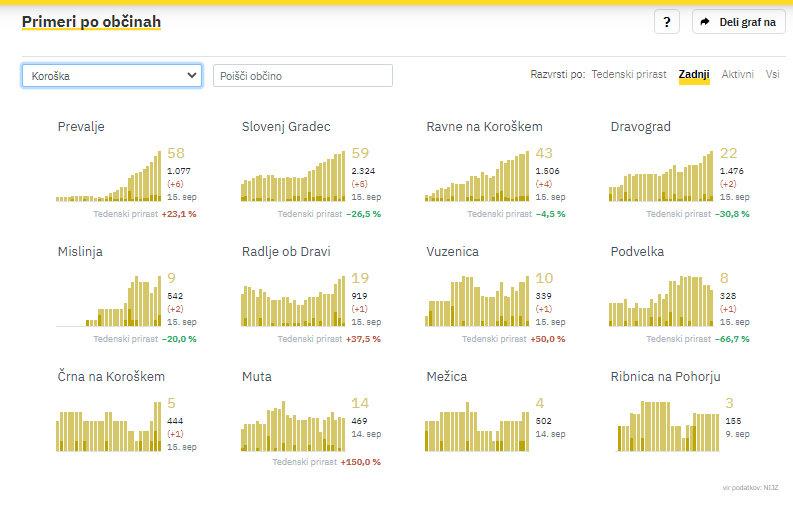Select the Vuzenica bar chart
The height and width of the screenshot is (525, 793).
[x=476, y=301]
